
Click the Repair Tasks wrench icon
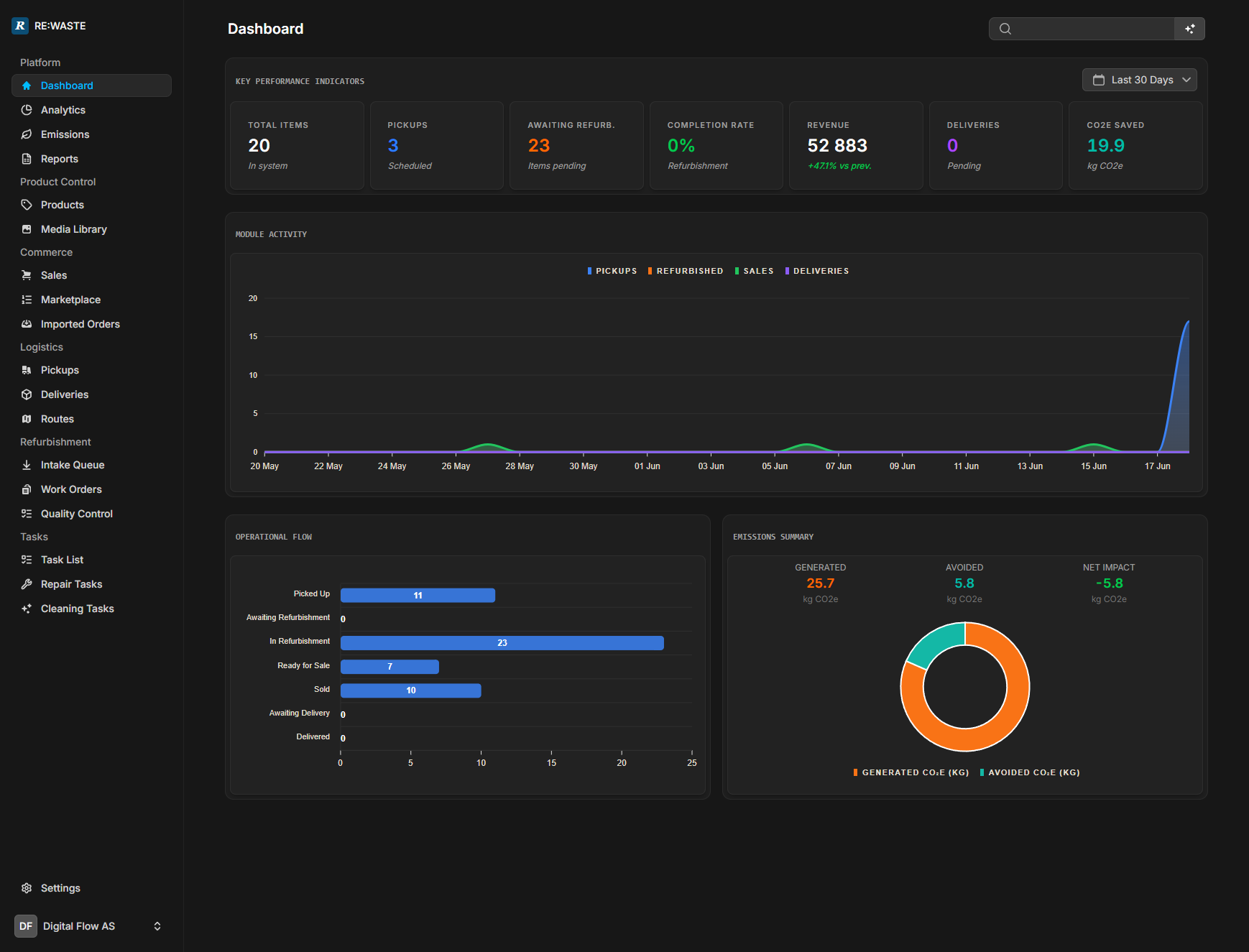27,584
